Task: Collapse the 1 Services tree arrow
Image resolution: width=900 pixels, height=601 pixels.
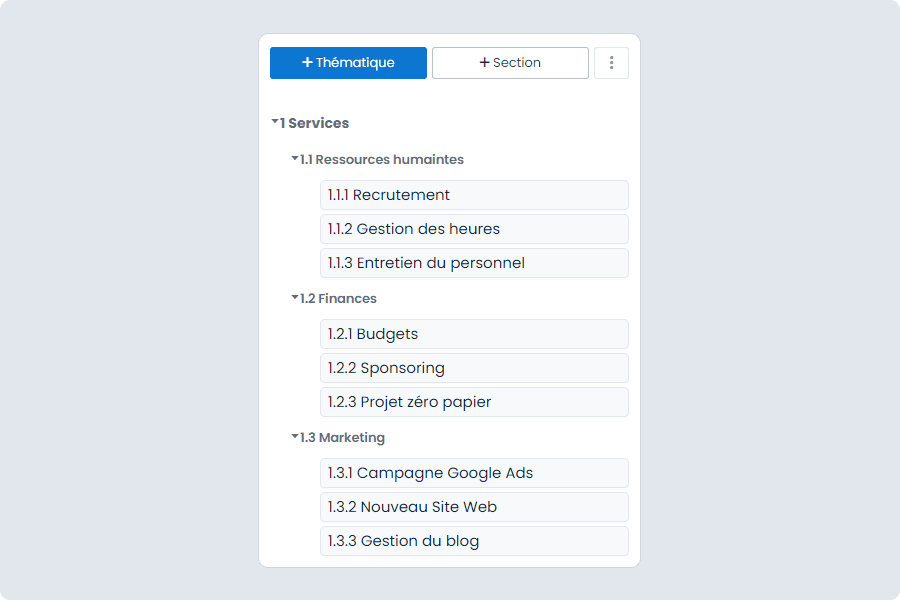Action: coord(275,121)
